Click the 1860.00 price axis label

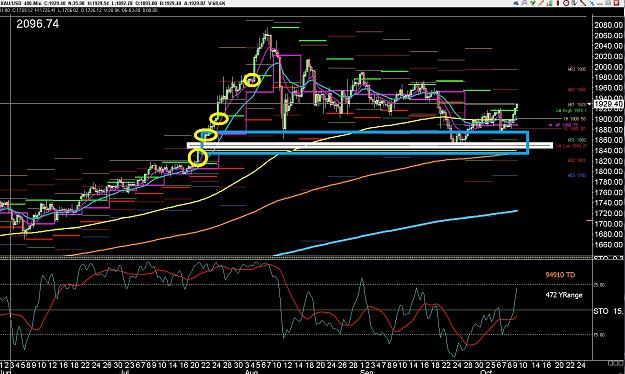click(608, 140)
